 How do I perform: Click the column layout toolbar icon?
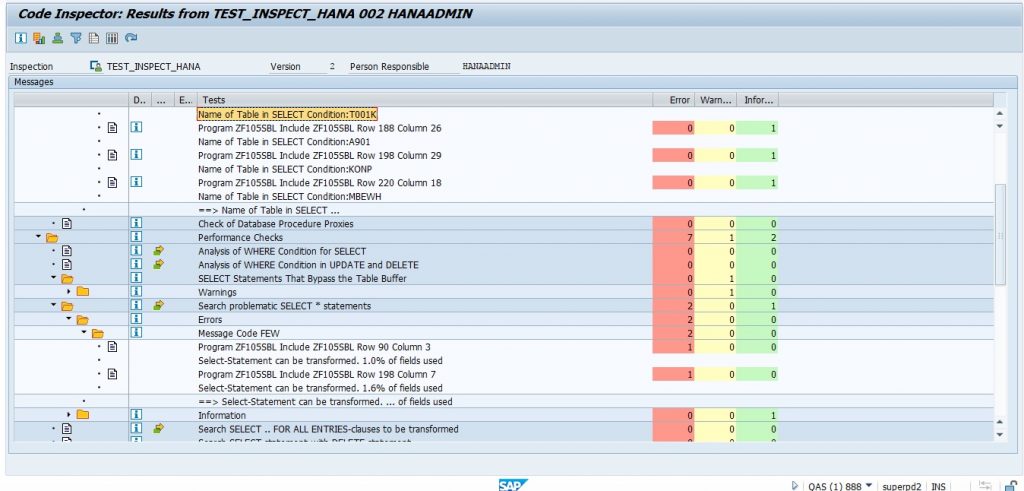coord(112,39)
